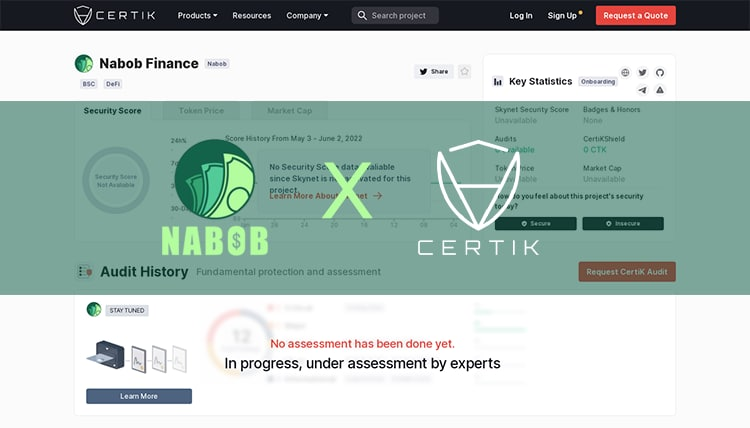Click the Audit History section icon
750x428 pixels.
85,272
